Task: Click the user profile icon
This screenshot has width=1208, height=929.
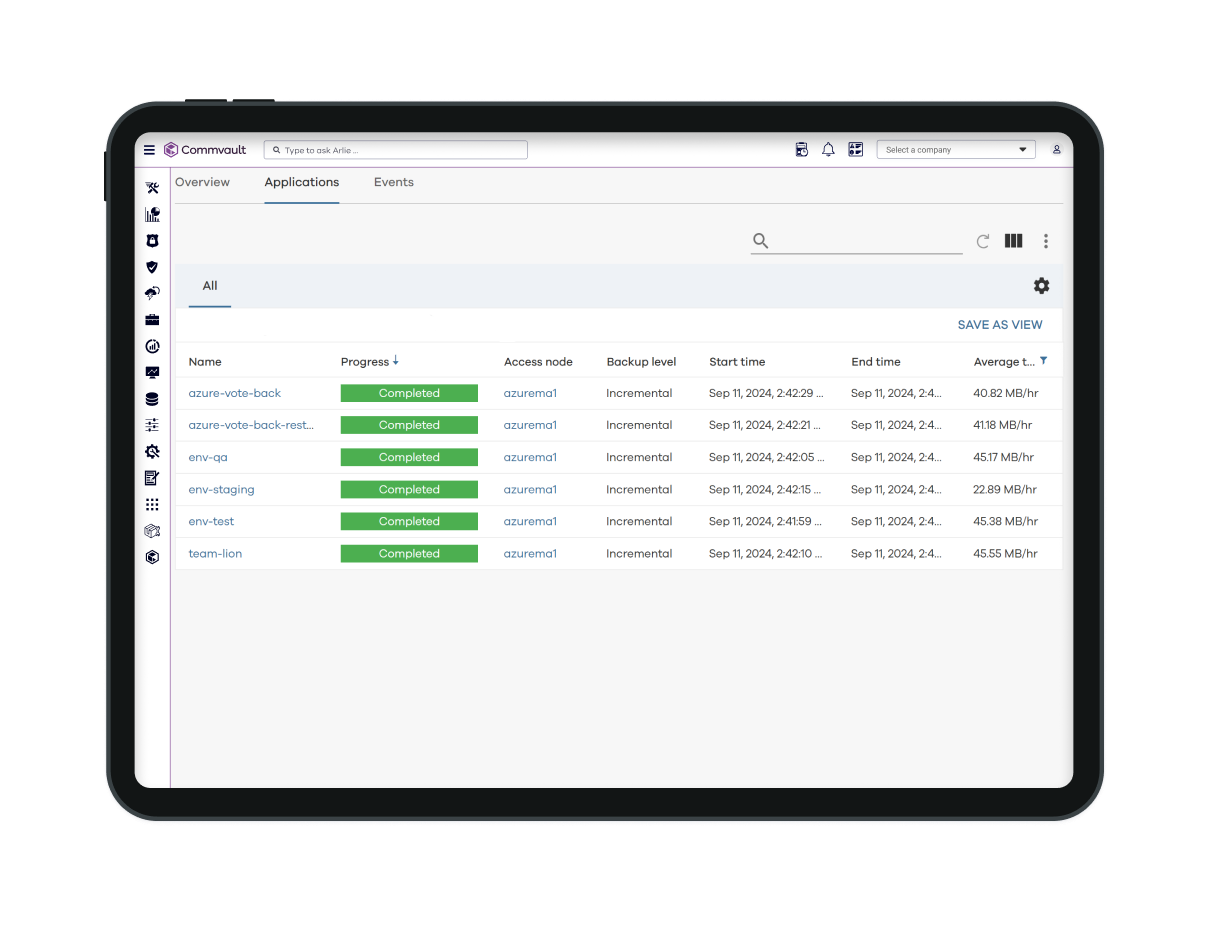Action: coord(1056,150)
